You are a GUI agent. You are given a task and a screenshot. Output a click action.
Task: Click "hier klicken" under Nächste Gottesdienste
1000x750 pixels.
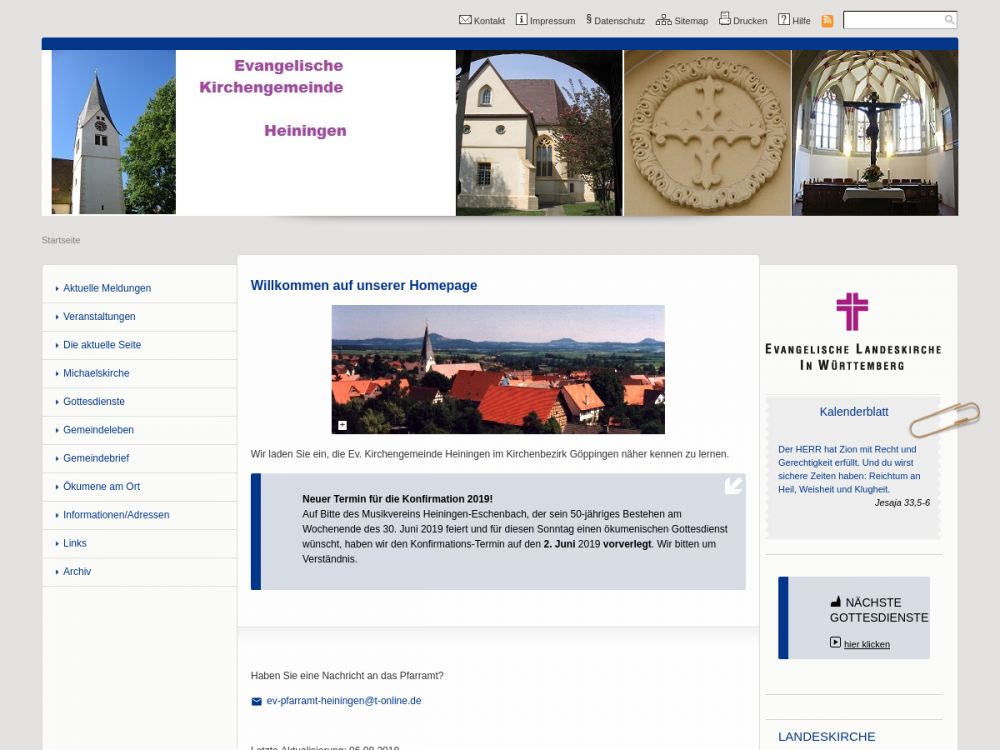(x=866, y=644)
